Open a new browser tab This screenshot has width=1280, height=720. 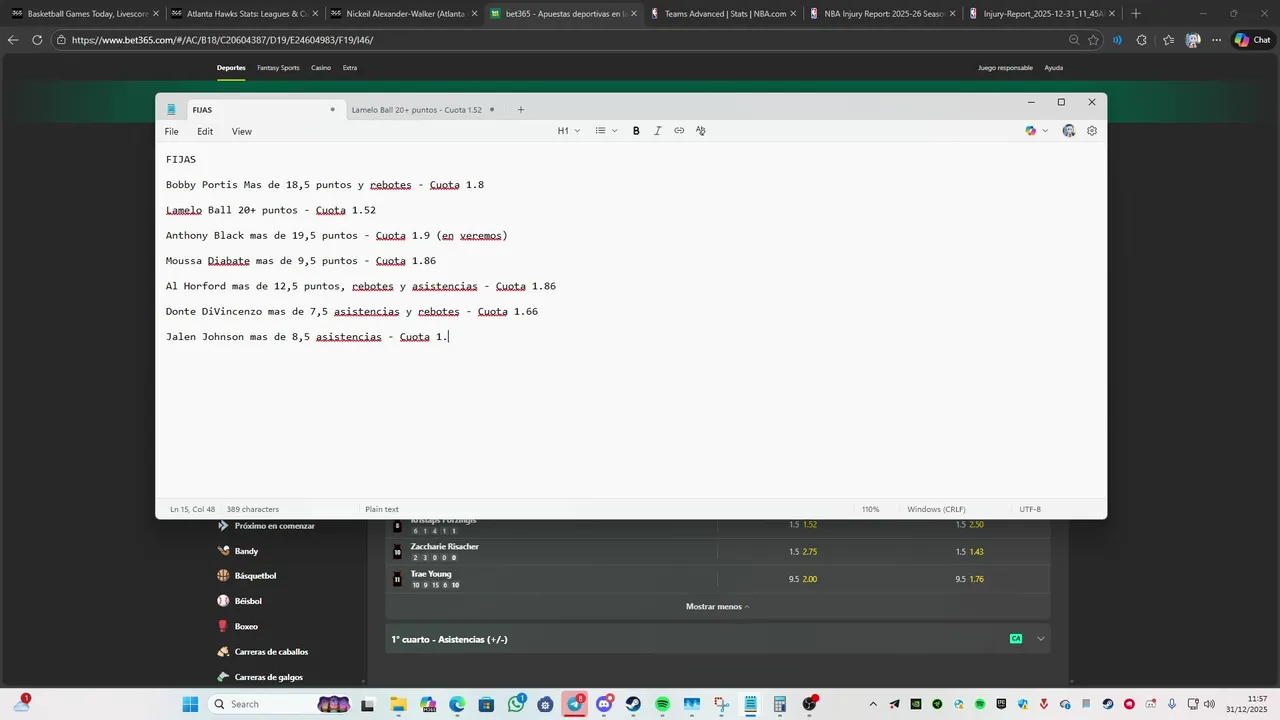click(x=1135, y=14)
